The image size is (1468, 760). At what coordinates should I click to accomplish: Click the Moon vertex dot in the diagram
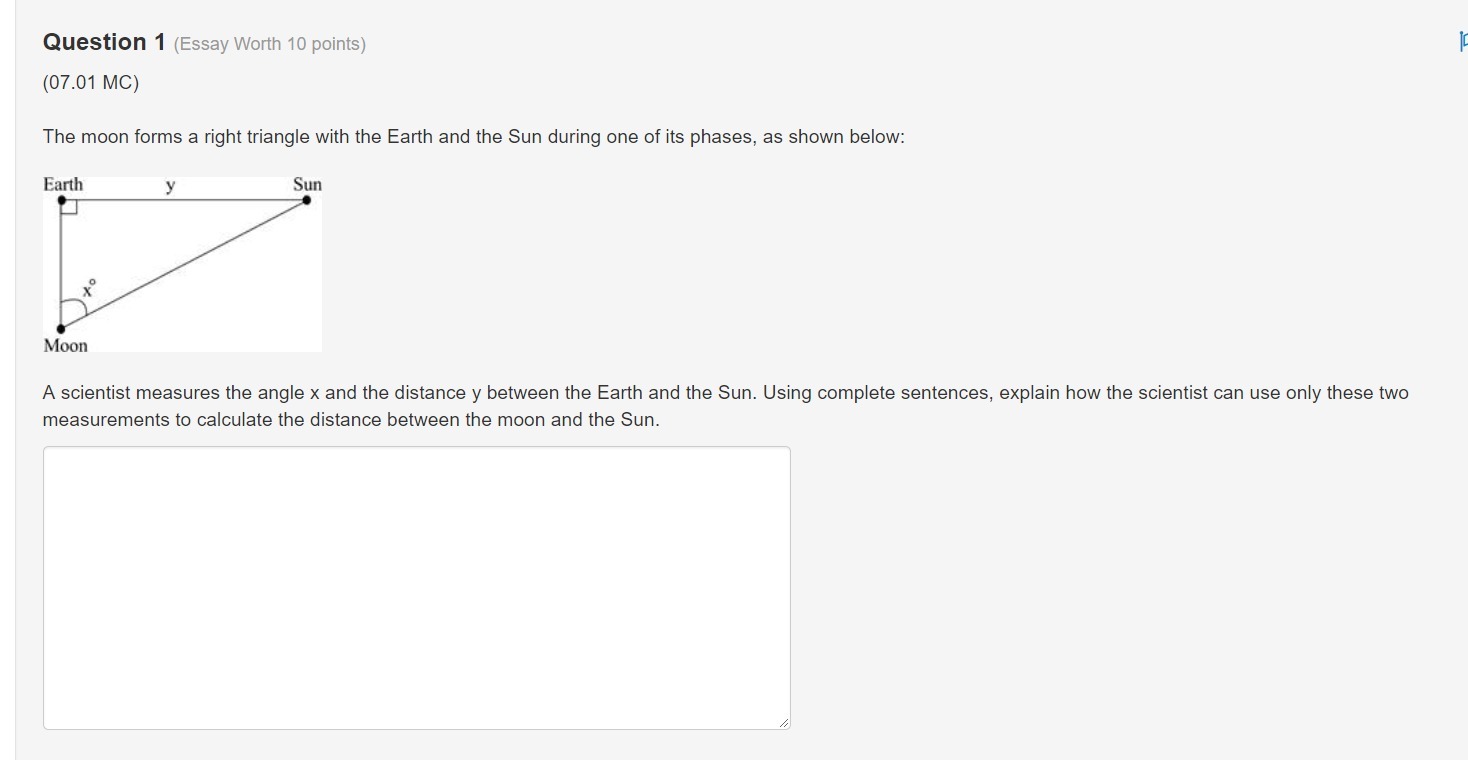[61, 328]
